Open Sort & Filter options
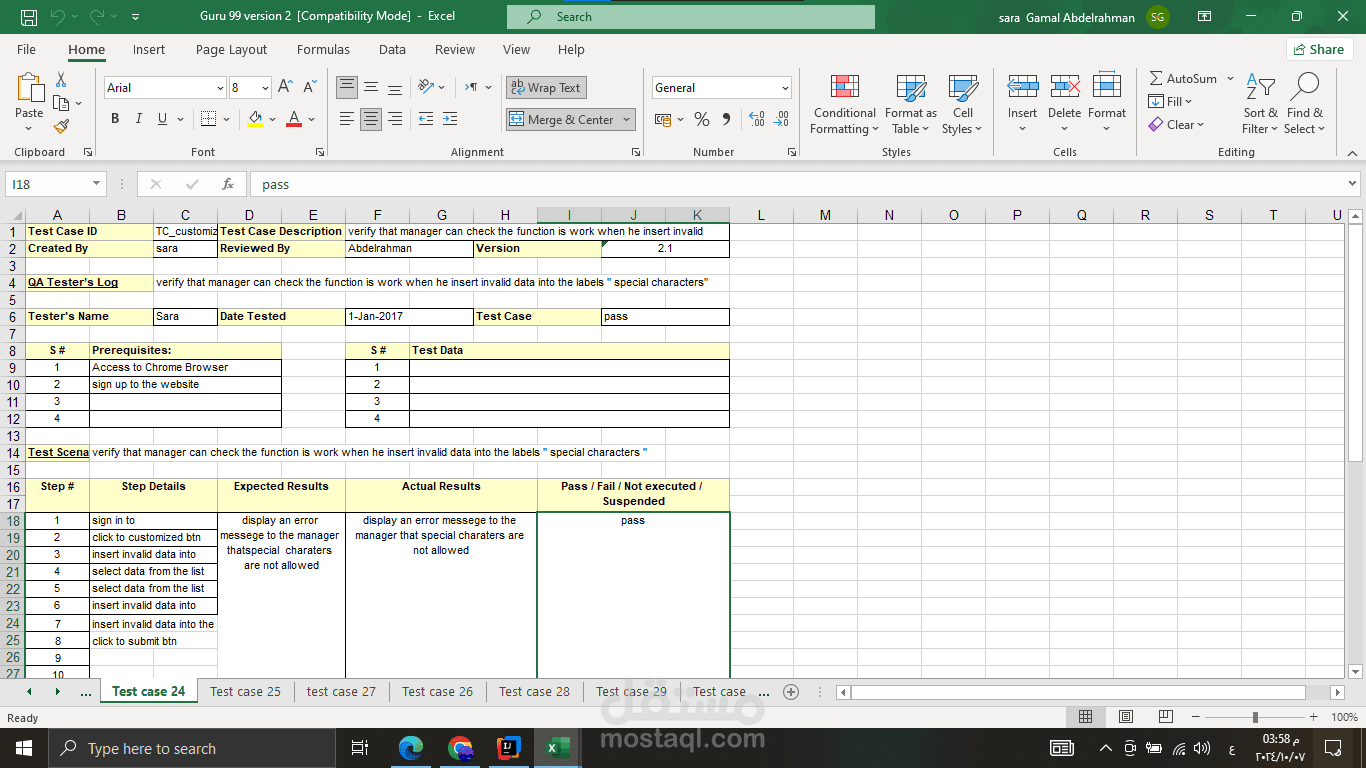1366x768 pixels. click(x=1260, y=104)
